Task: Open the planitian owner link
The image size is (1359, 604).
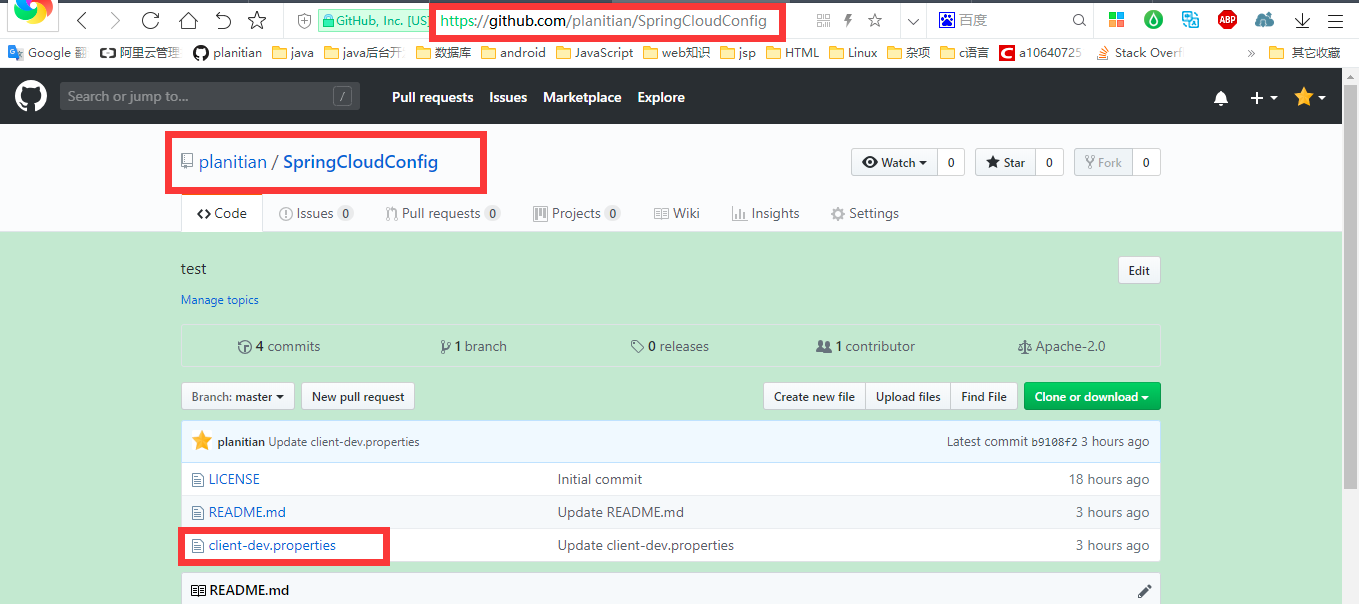Action: click(233, 162)
